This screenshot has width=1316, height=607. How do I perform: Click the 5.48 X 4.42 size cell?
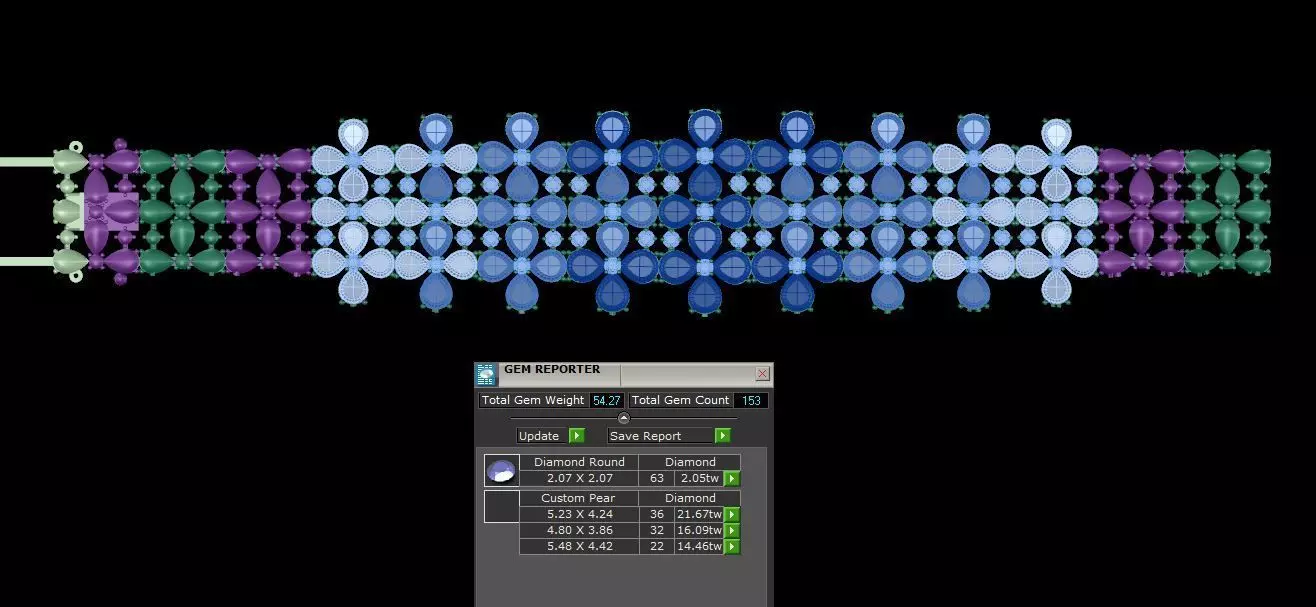579,546
